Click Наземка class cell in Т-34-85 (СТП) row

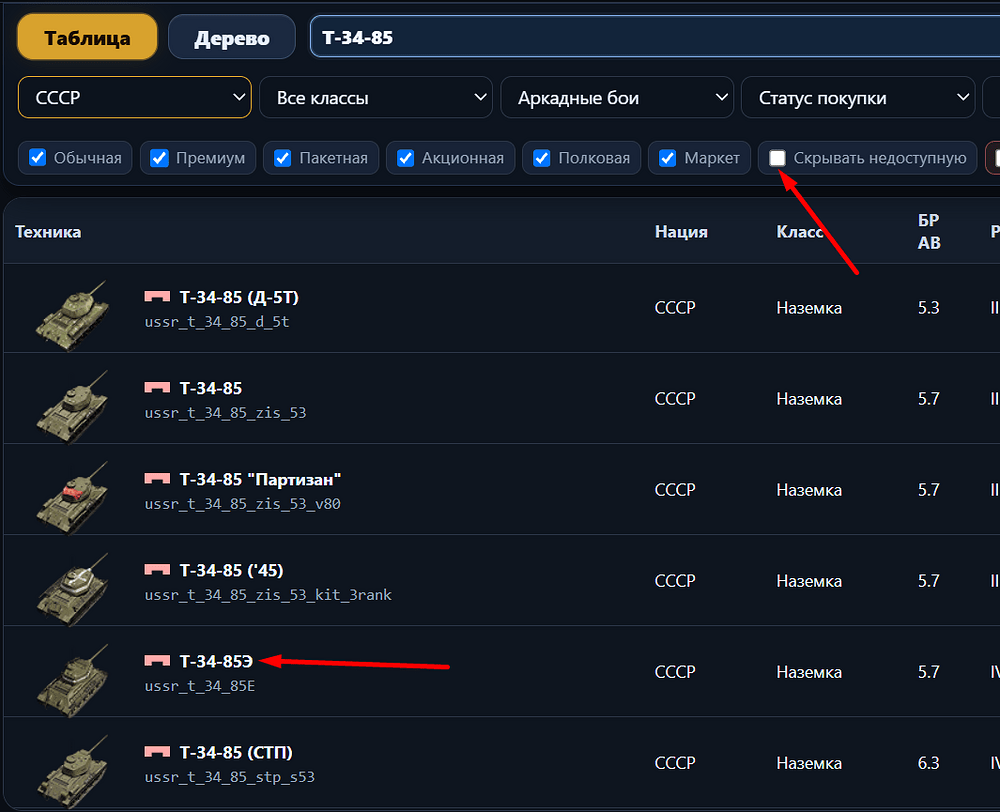pyautogui.click(x=809, y=764)
